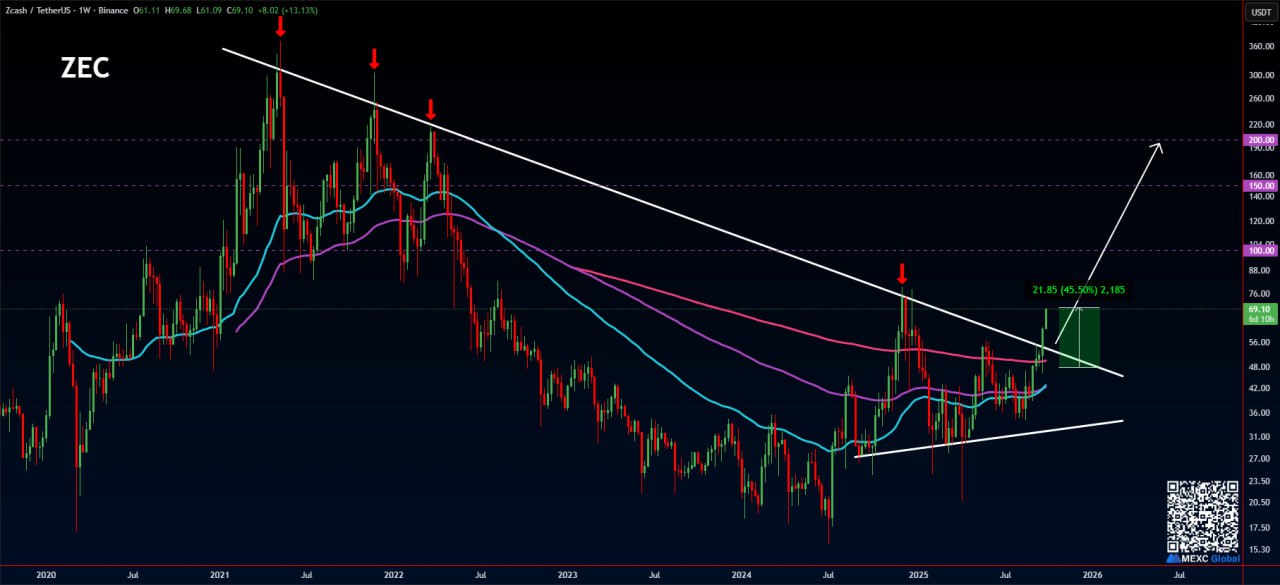This screenshot has height=585, width=1280.
Task: Click the red arrow above the 2022 peak
Action: (430, 108)
